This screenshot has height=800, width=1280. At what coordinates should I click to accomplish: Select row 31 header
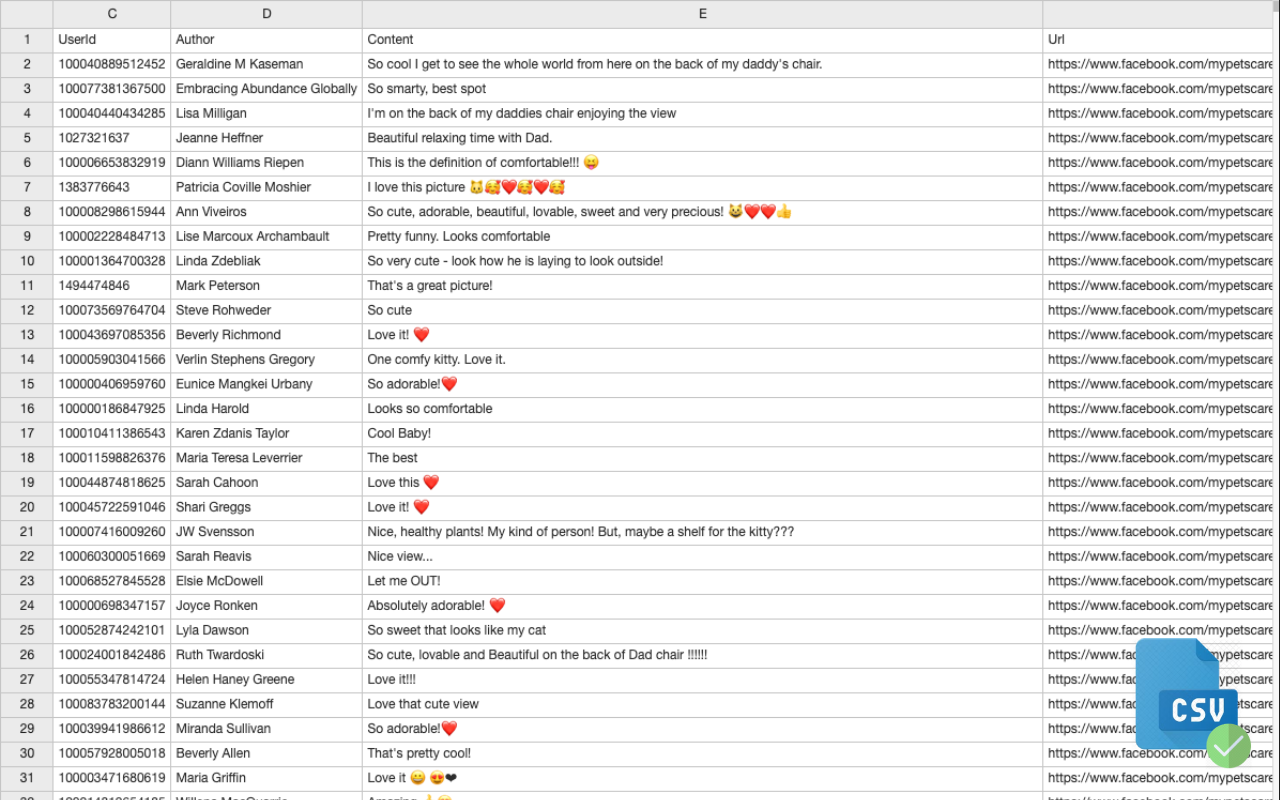click(27, 778)
